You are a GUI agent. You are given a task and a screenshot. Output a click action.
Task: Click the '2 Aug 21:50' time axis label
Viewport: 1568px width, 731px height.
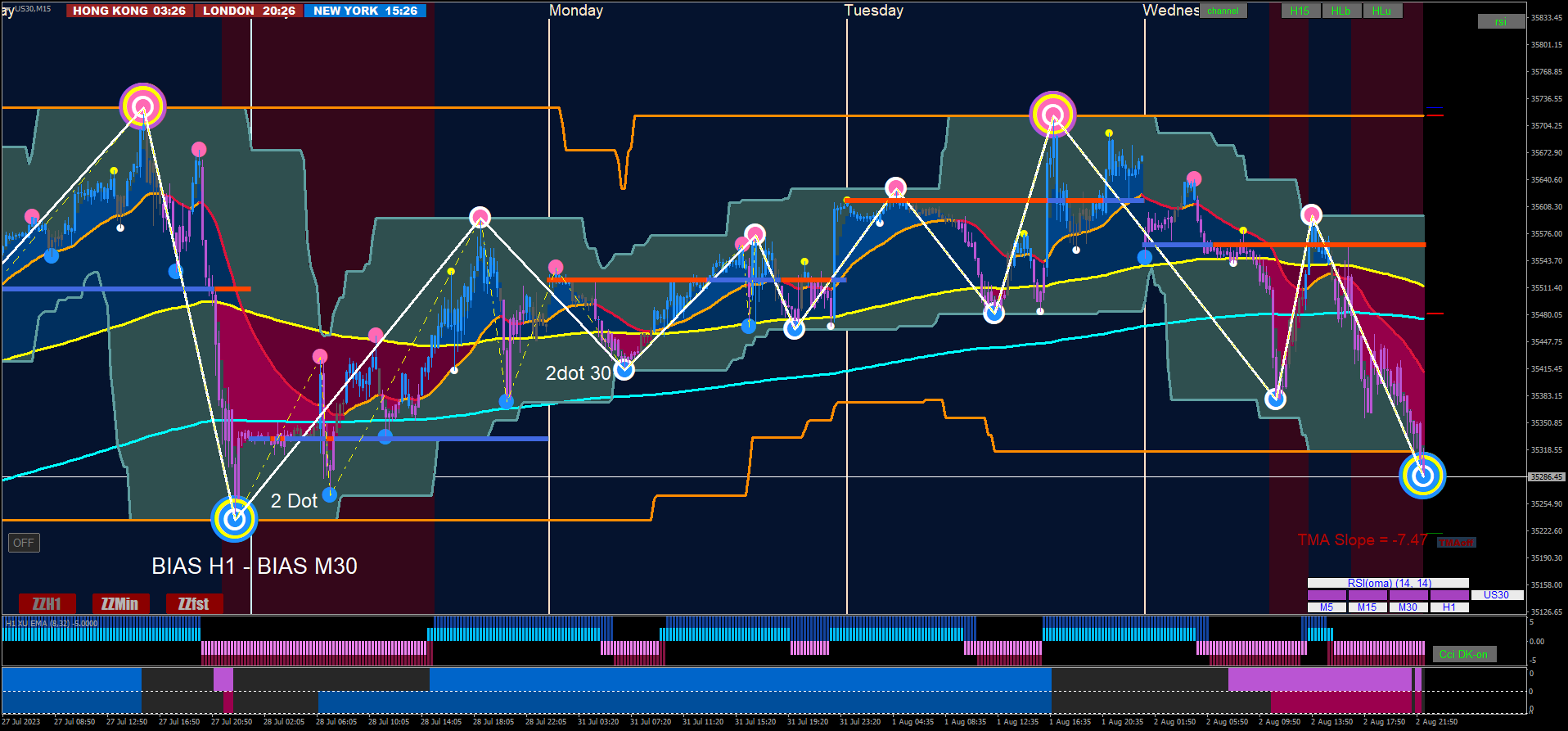point(1436,722)
